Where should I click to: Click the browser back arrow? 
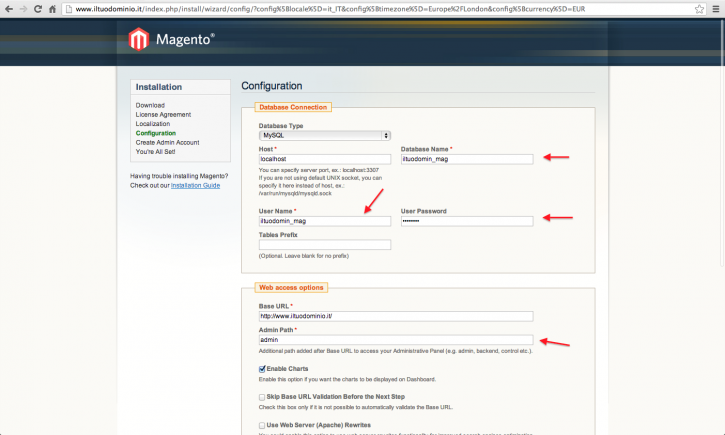(9, 9)
